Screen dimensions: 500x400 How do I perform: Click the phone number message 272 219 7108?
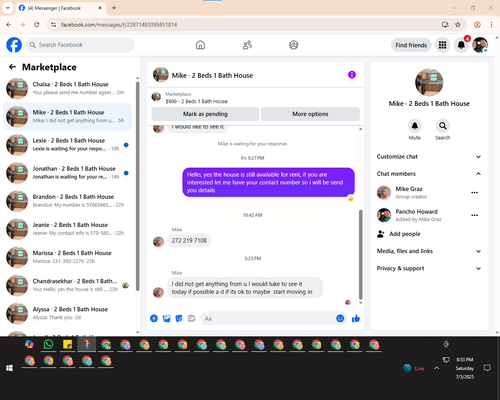pyautogui.click(x=189, y=240)
